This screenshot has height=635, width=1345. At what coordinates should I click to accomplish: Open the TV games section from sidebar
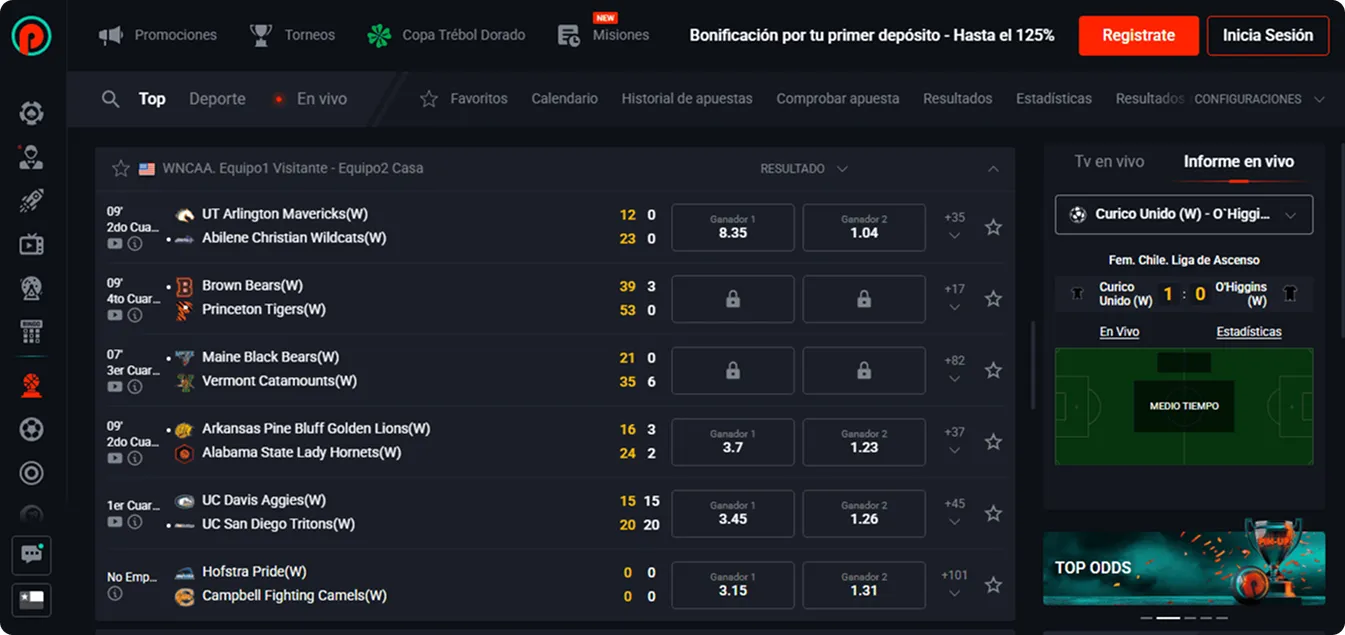pyautogui.click(x=31, y=244)
